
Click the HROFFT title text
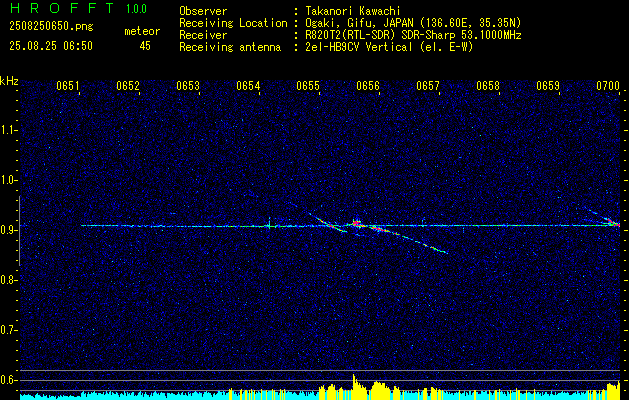(61, 8)
